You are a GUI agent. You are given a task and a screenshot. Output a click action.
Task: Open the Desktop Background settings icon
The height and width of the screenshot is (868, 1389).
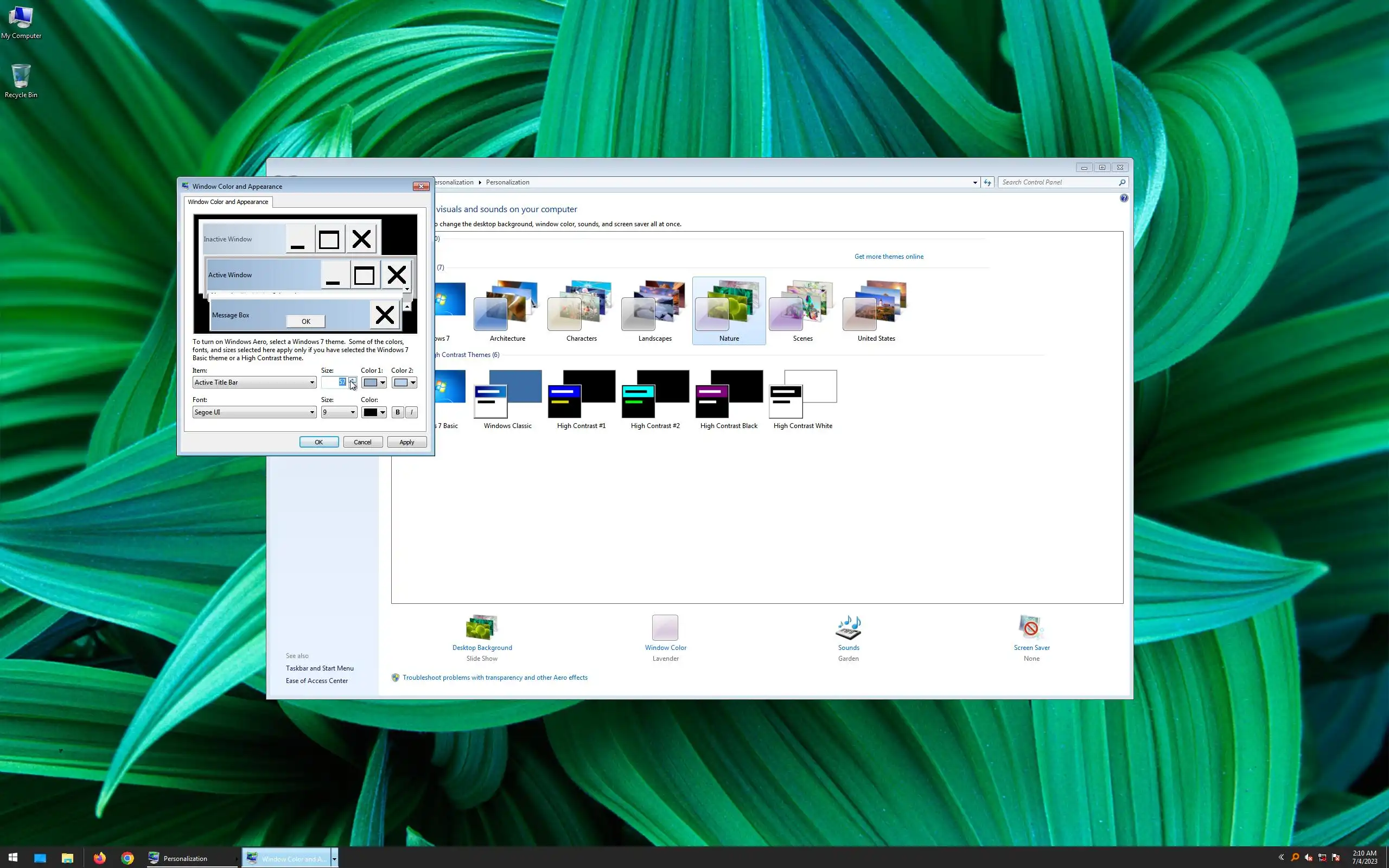482,628
